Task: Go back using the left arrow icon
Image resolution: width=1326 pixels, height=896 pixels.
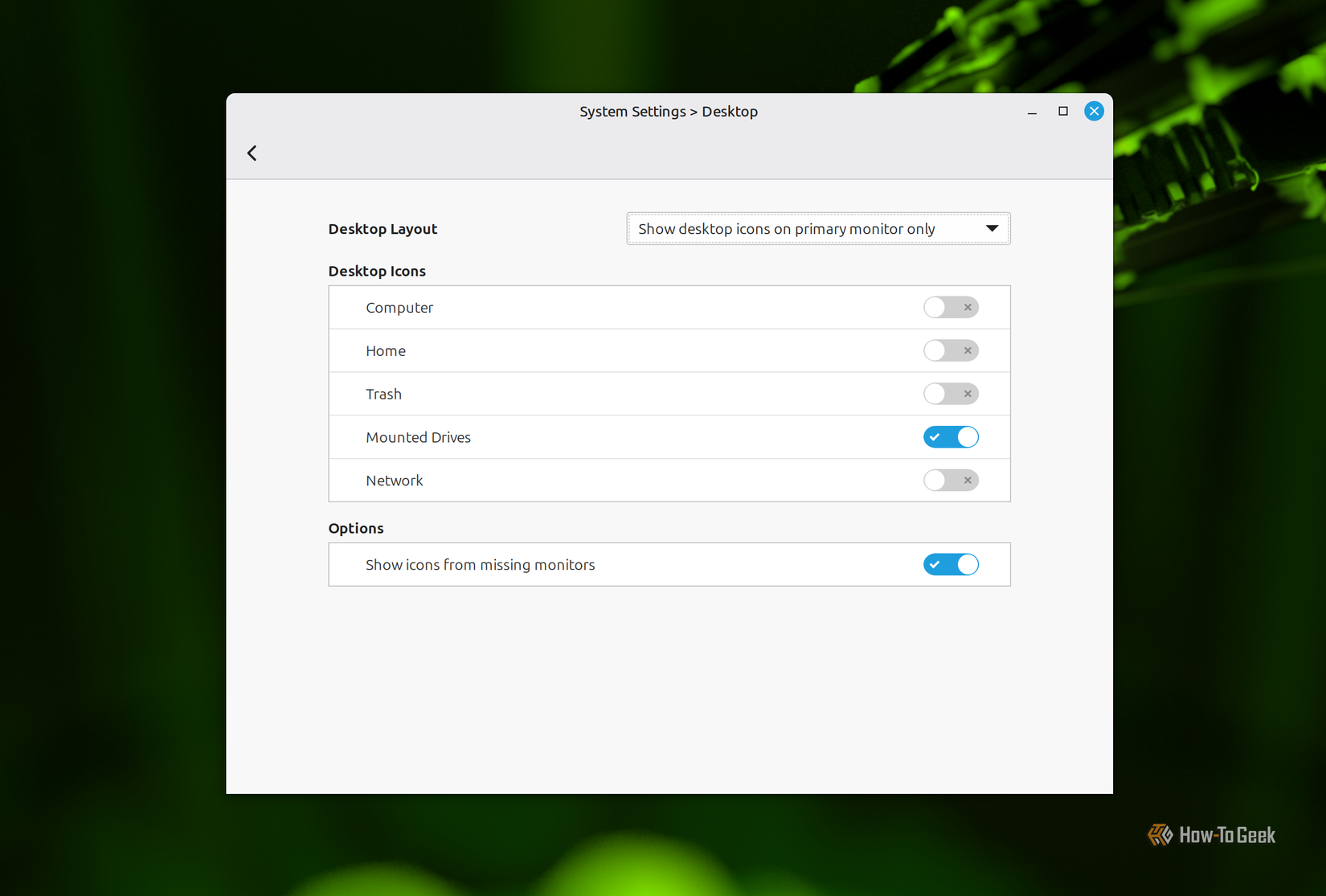Action: [x=252, y=153]
